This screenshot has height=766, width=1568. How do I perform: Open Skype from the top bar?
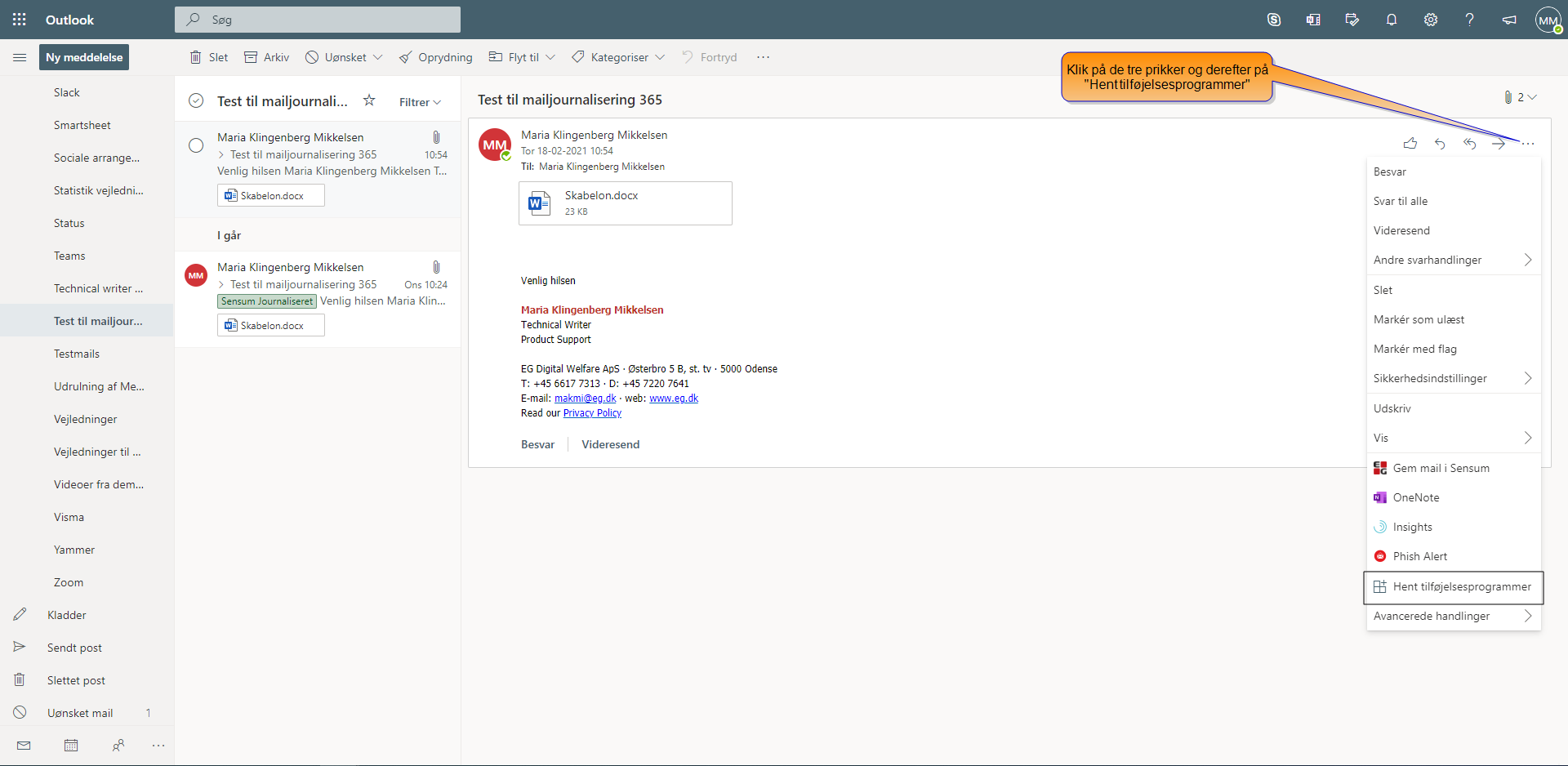tap(1274, 20)
